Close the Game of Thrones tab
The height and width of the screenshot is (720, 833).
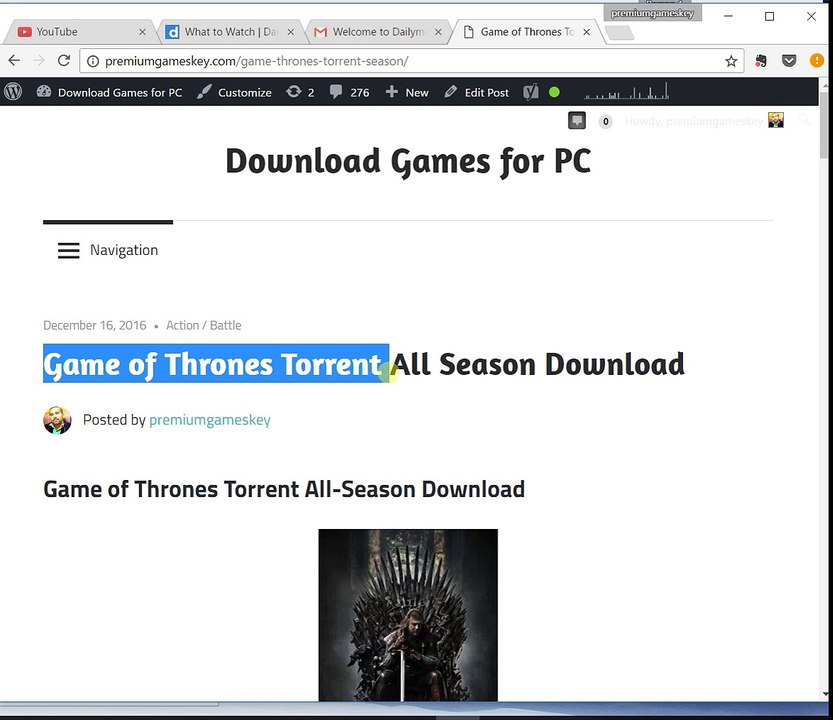(x=586, y=32)
